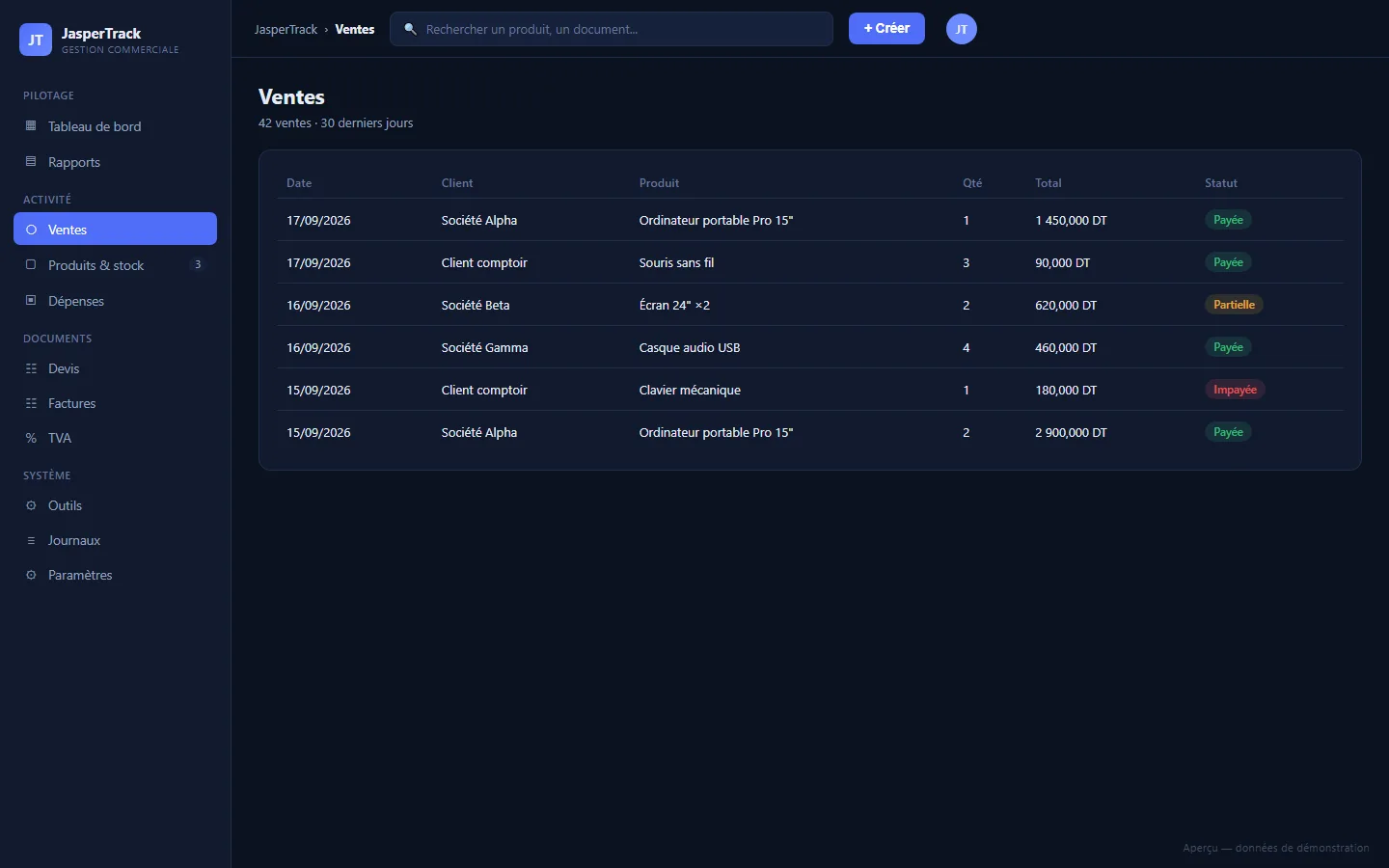Click the Écran 24" ×2 product cell
1389x868 pixels.
pyautogui.click(x=674, y=305)
